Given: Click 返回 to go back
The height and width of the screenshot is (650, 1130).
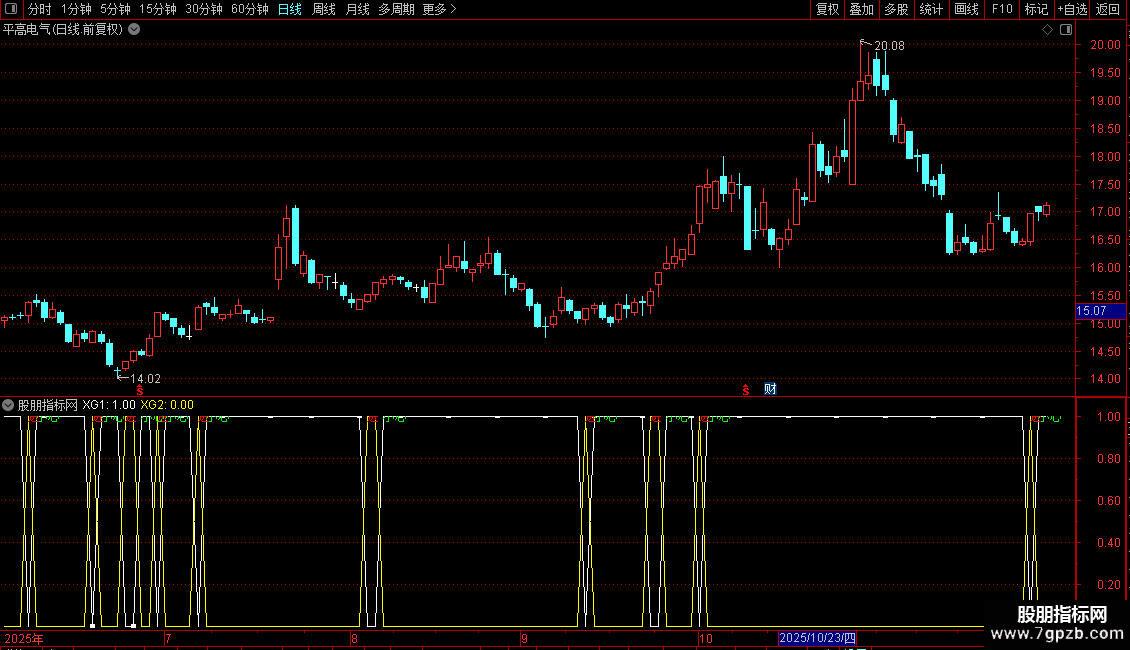Looking at the screenshot, I should click(x=1108, y=9).
